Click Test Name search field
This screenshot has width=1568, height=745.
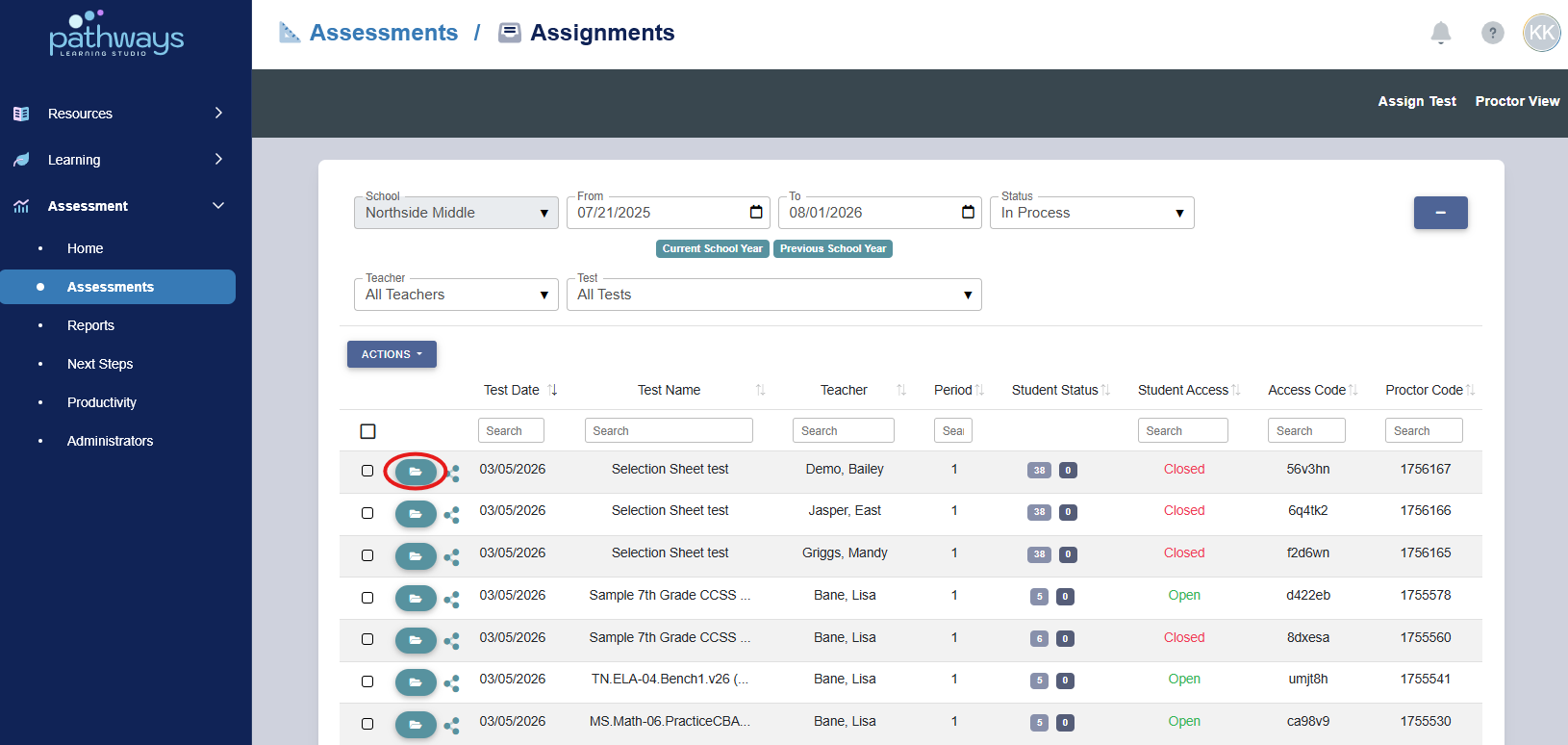[x=669, y=430]
